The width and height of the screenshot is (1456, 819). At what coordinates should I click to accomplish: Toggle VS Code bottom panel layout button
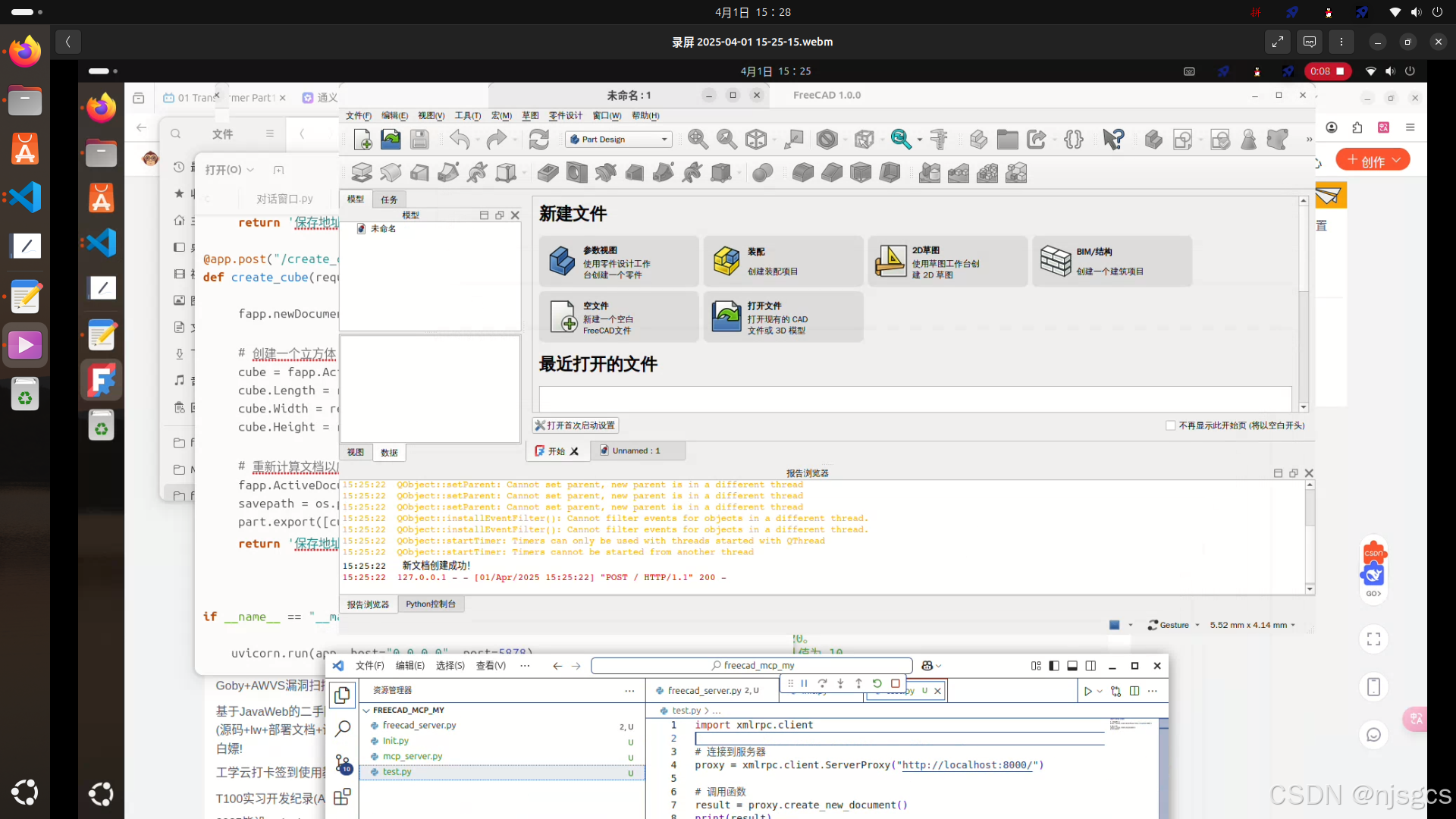point(1072,666)
